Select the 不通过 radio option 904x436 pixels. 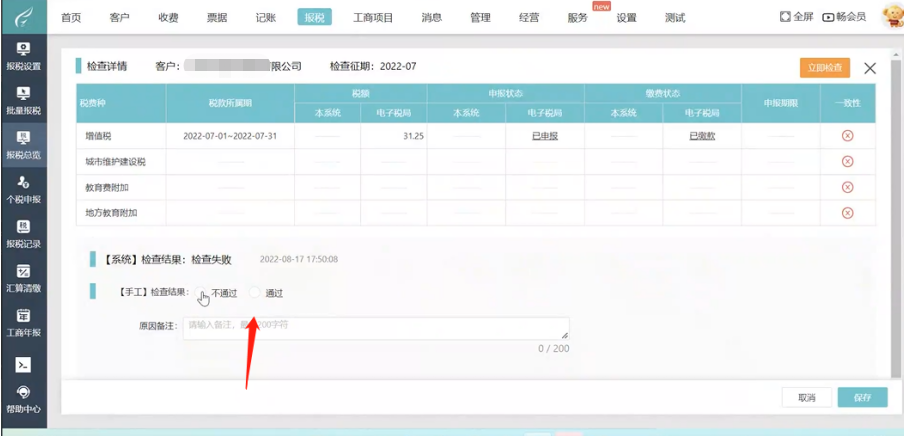[x=205, y=293]
